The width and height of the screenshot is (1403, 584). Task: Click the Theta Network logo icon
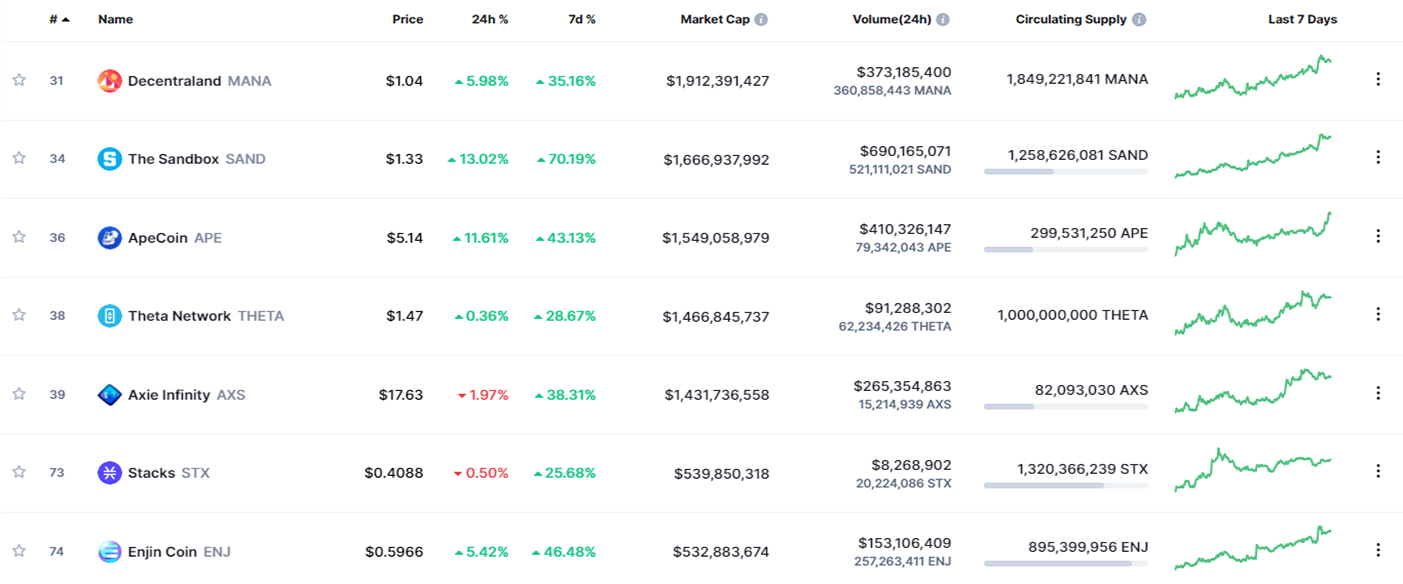coord(110,316)
